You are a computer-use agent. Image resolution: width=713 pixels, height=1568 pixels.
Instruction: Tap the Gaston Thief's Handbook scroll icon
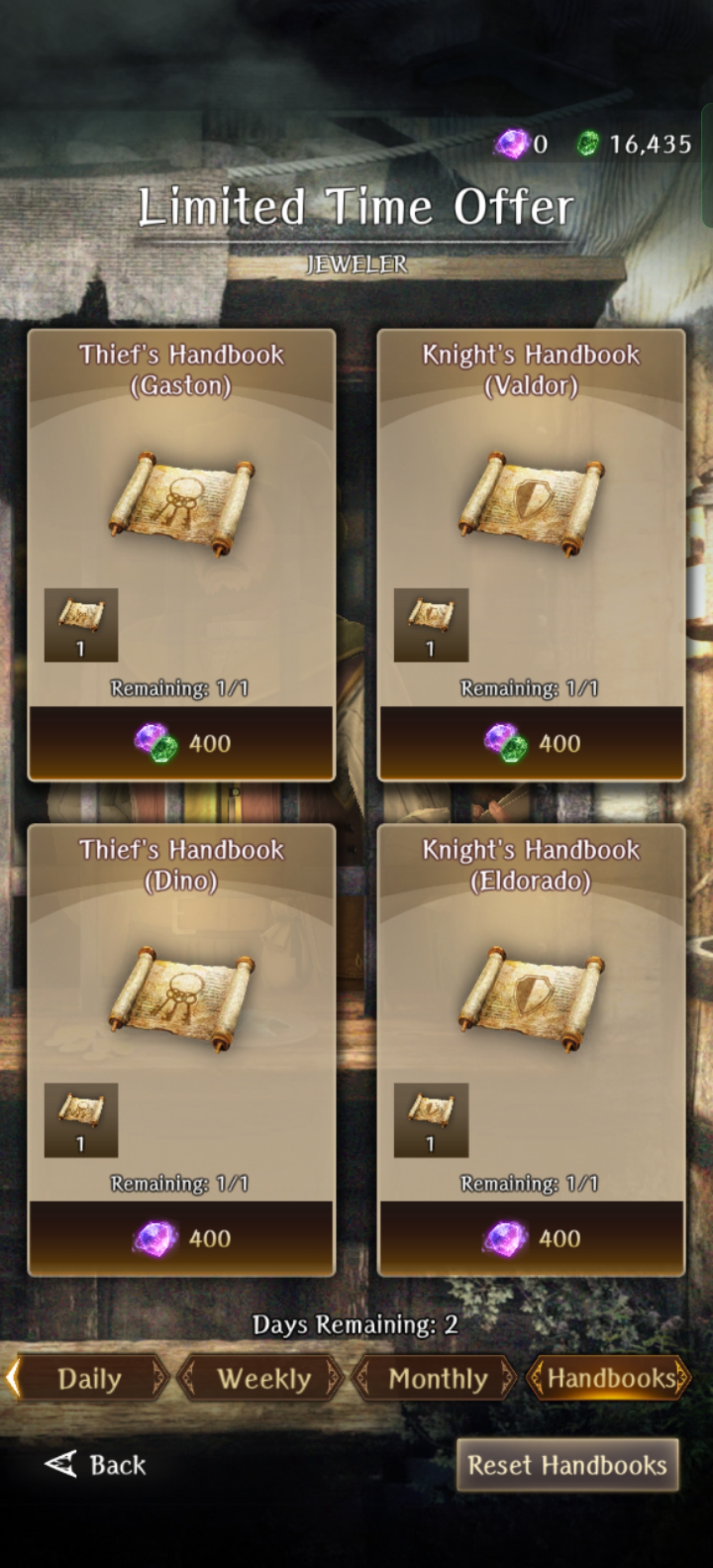coord(182,503)
